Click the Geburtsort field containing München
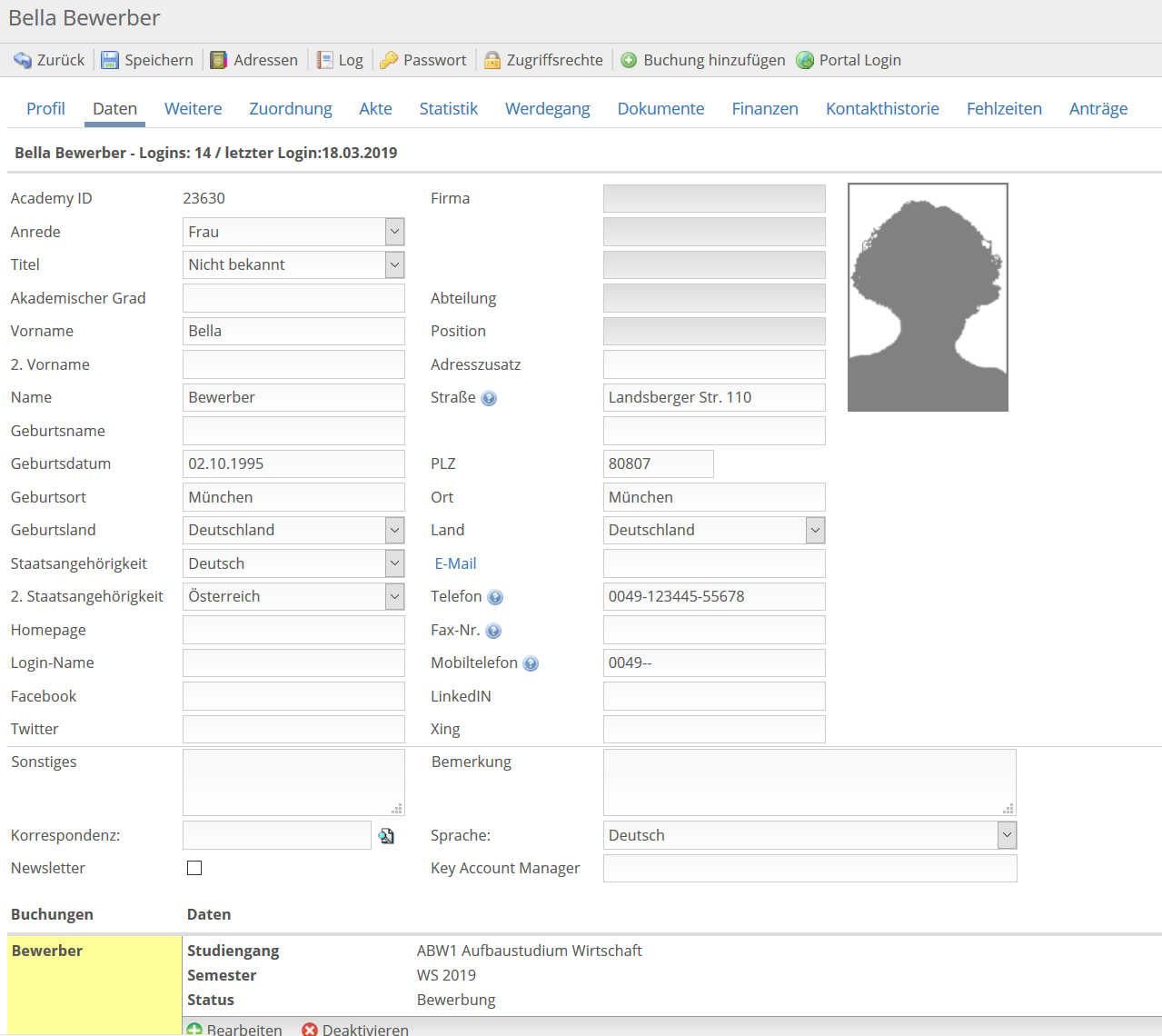This screenshot has height=1036, width=1162. pos(293,497)
